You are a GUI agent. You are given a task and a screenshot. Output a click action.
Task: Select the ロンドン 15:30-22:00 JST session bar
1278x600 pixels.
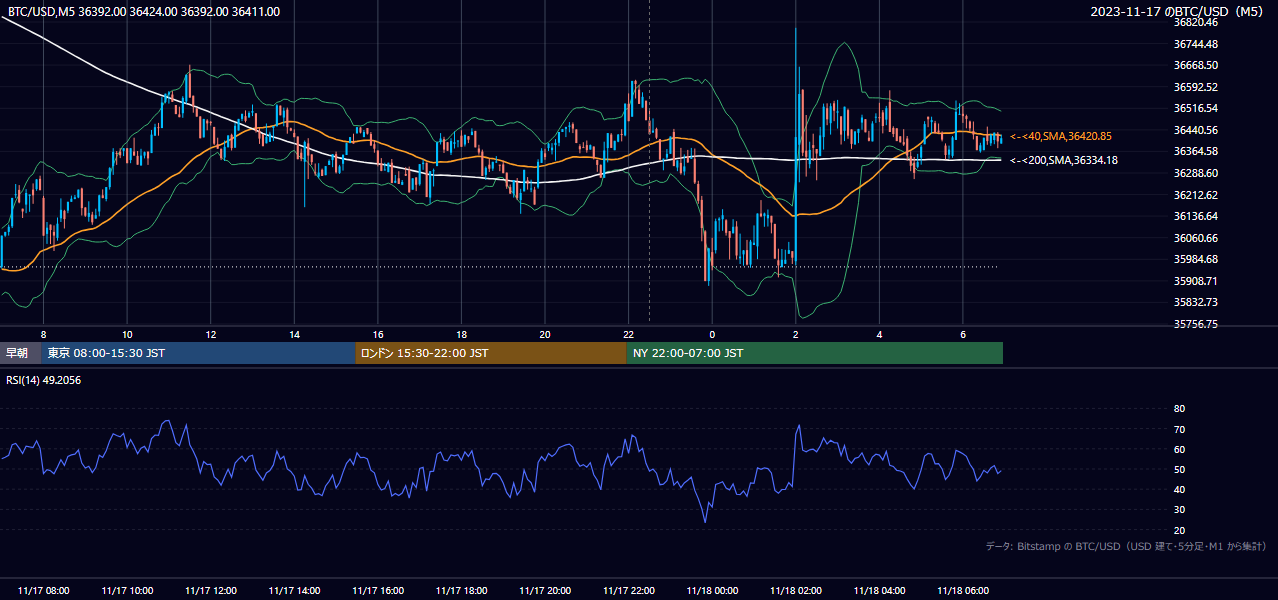[491, 353]
